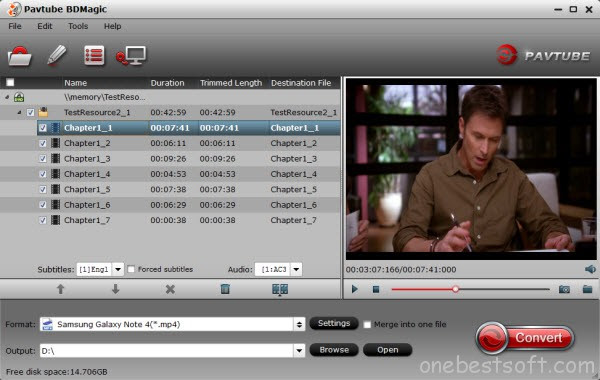Screen dimensions: 600x380
Task: Open the Format profile dropdown
Action: coord(299,325)
